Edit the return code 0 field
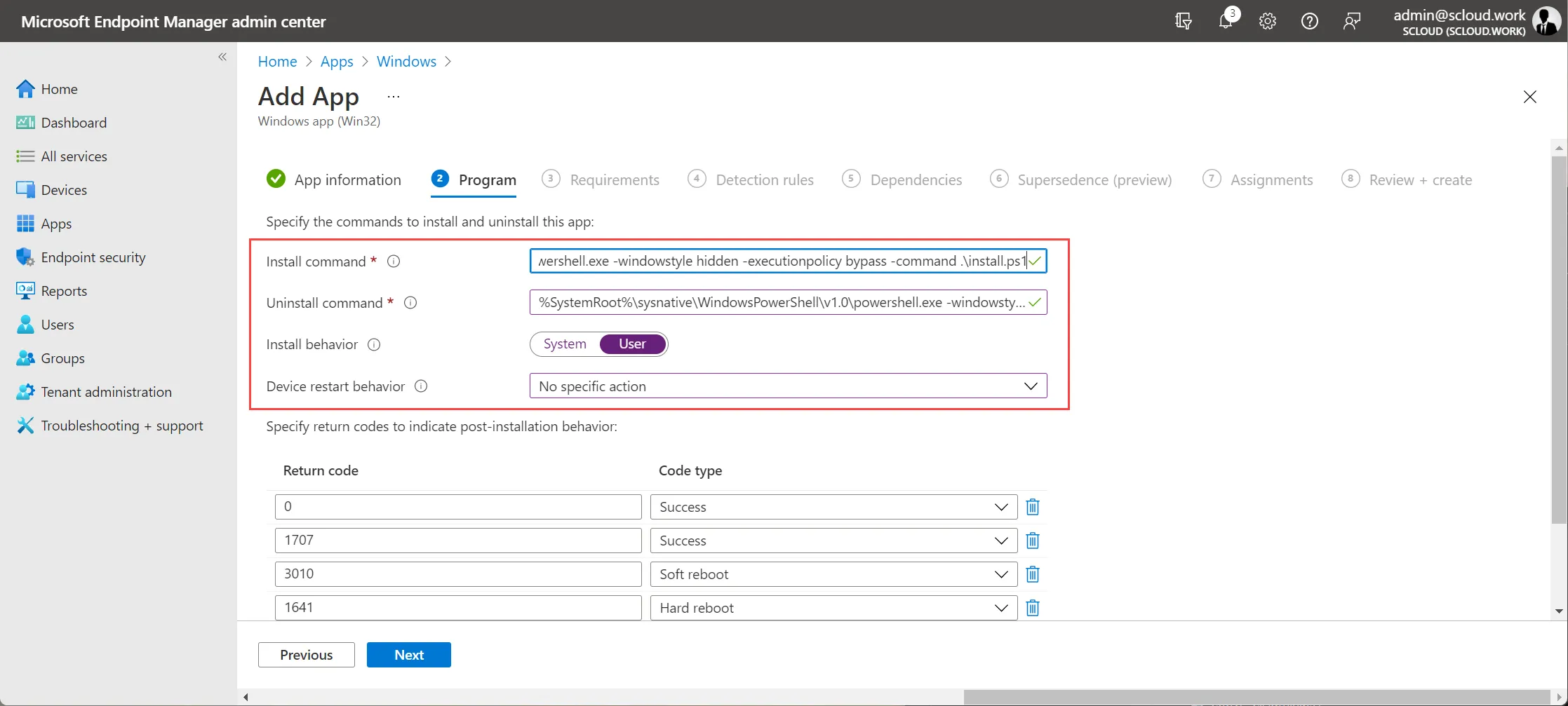 (x=458, y=507)
